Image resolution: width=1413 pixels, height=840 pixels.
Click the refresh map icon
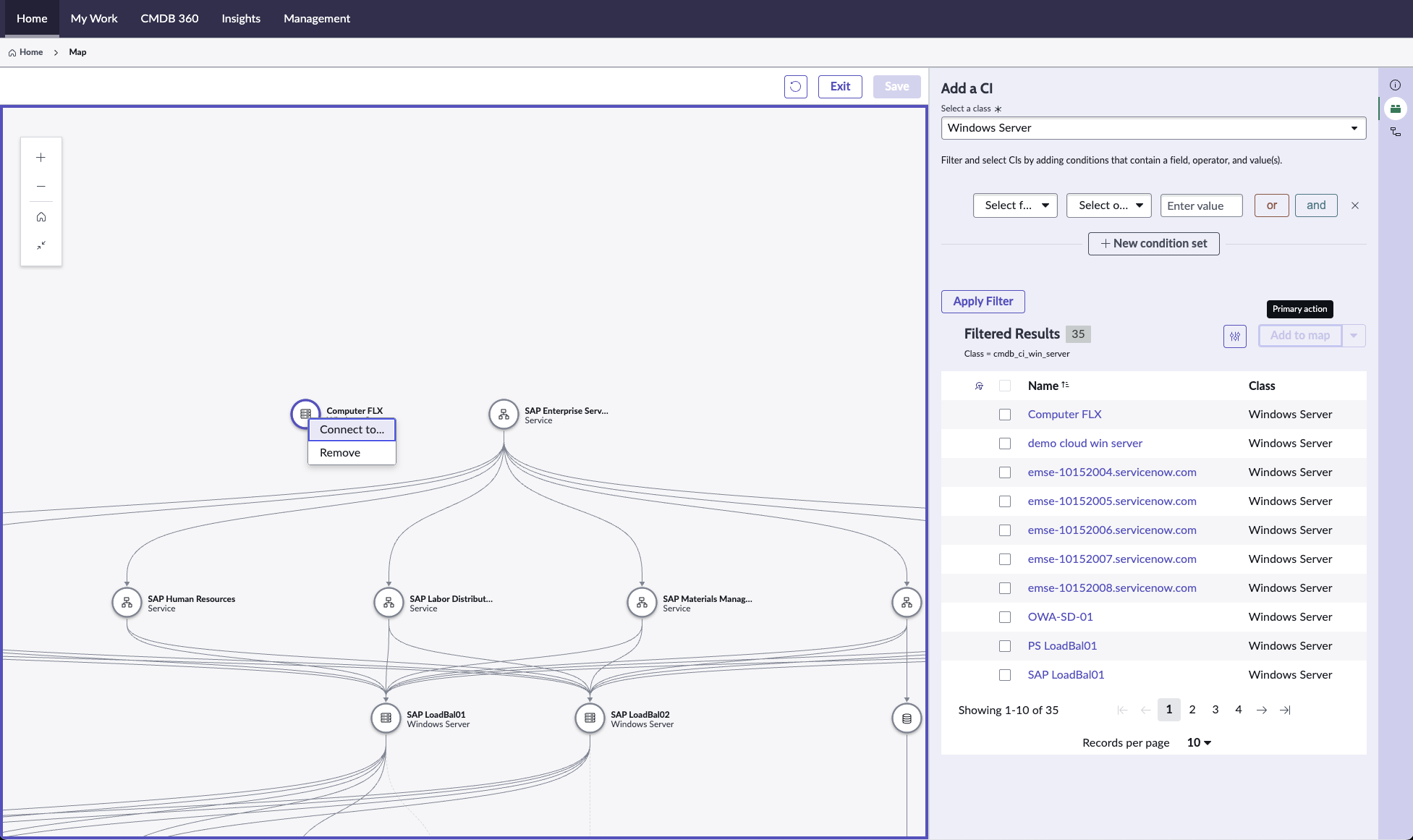click(x=795, y=87)
